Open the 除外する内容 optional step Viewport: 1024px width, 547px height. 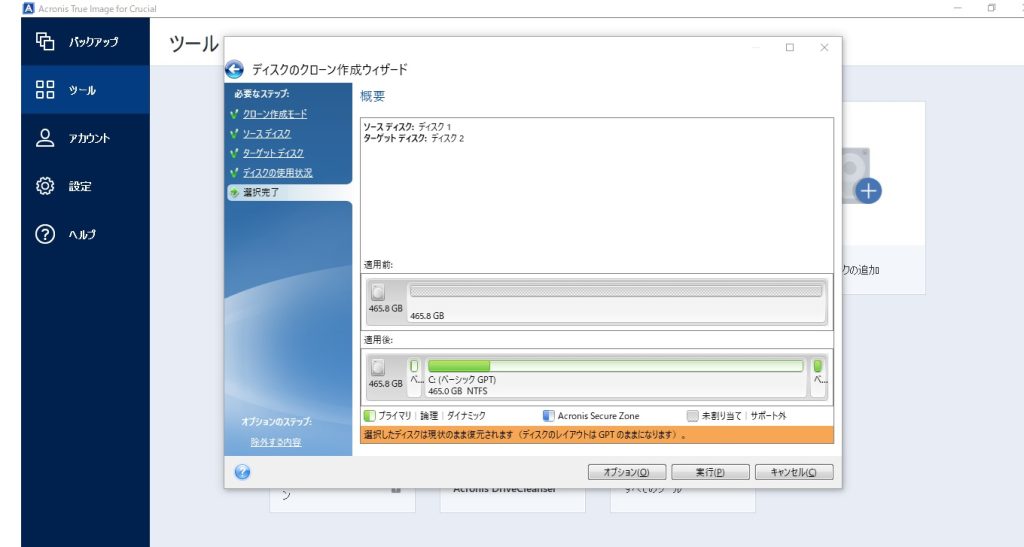[276, 443]
